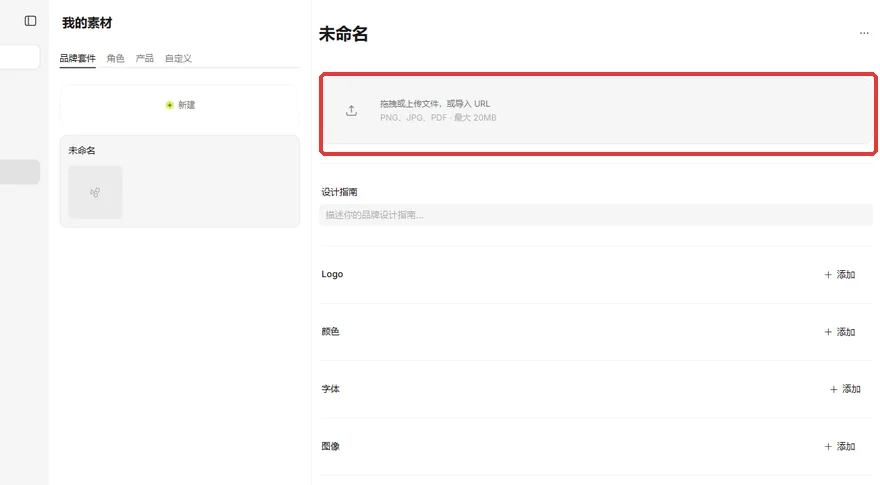Click the placeholder thumbnail in 未命名 card
This screenshot has height=485, width=880.
[95, 192]
